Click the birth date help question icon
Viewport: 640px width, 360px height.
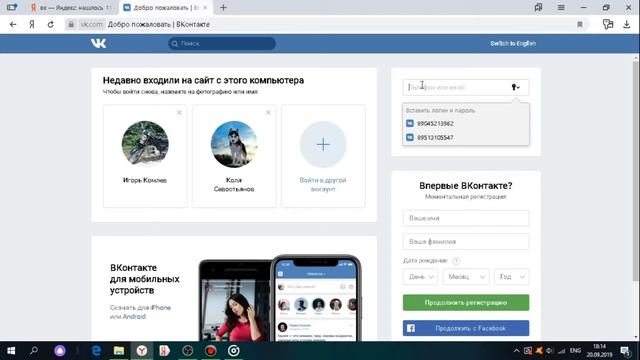pyautogui.click(x=456, y=261)
